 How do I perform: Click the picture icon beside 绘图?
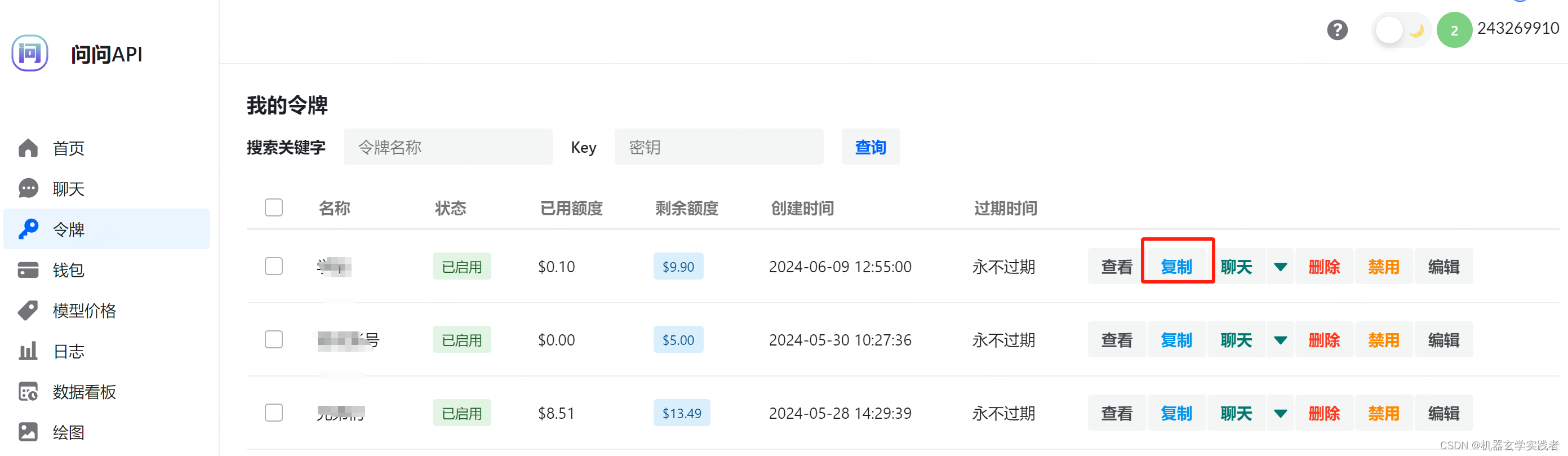click(x=28, y=432)
